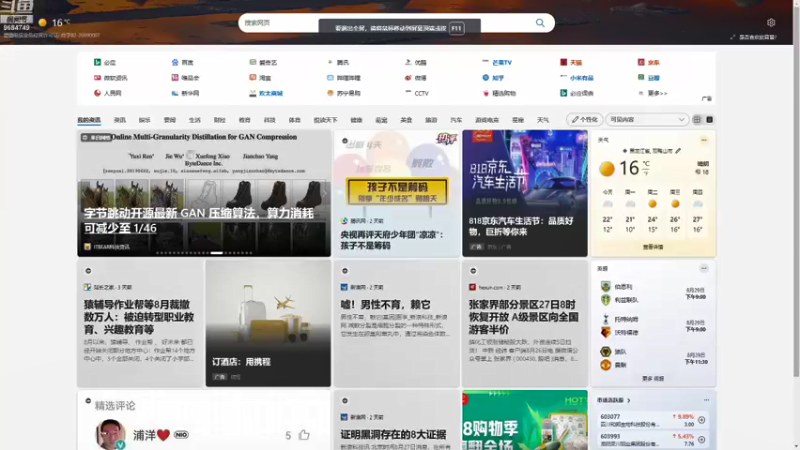Like the comment by 浦洋
The width and height of the screenshot is (800, 450).
click(304, 435)
